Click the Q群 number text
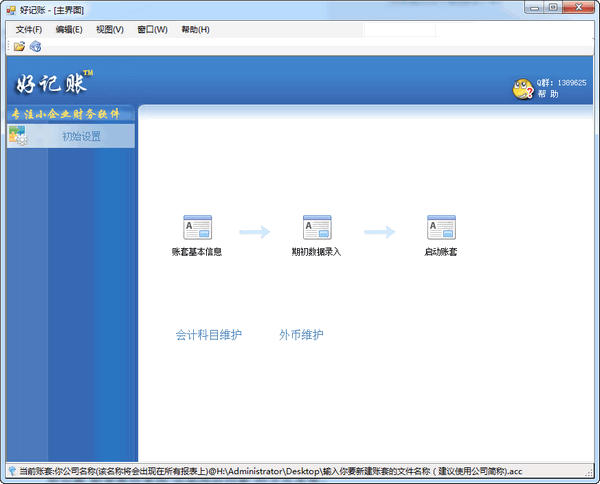Image resolution: width=600 pixels, height=484 pixels. point(561,83)
